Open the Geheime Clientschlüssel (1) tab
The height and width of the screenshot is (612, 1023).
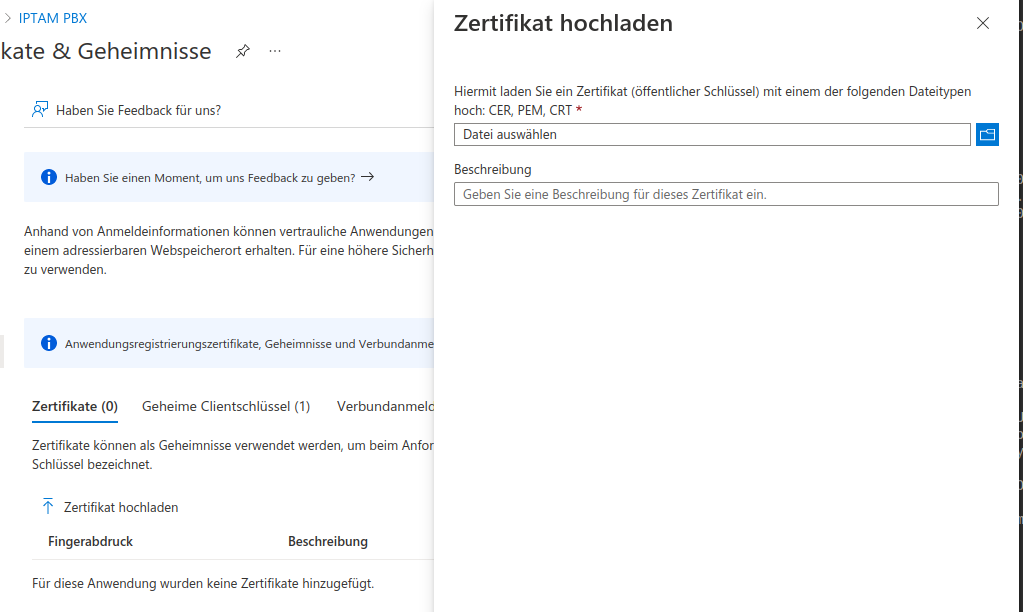[226, 406]
